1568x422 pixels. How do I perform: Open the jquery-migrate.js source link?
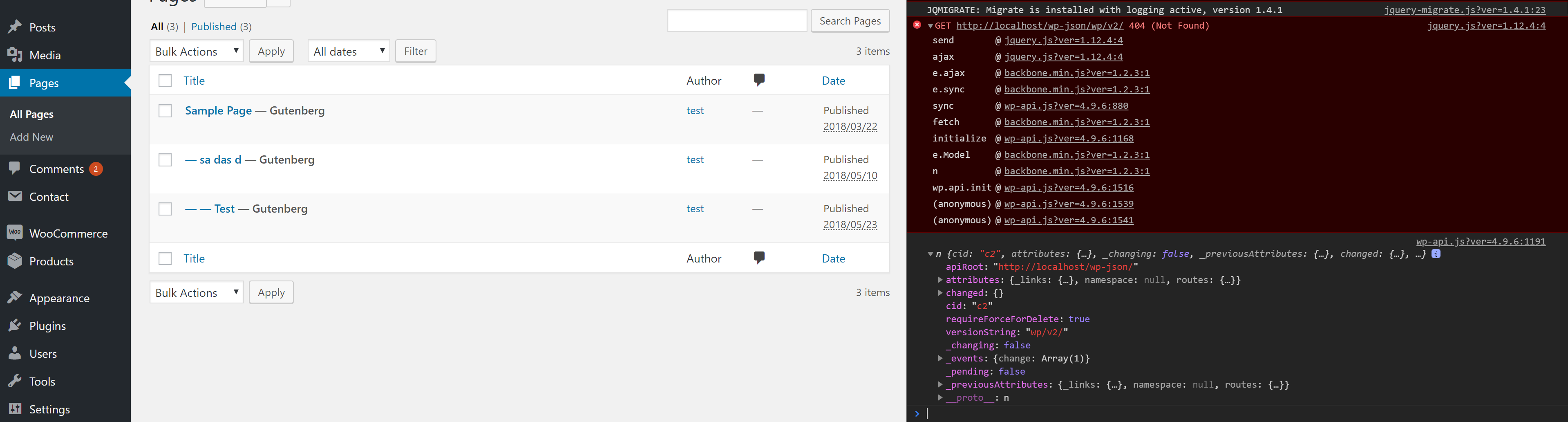pos(1465,10)
